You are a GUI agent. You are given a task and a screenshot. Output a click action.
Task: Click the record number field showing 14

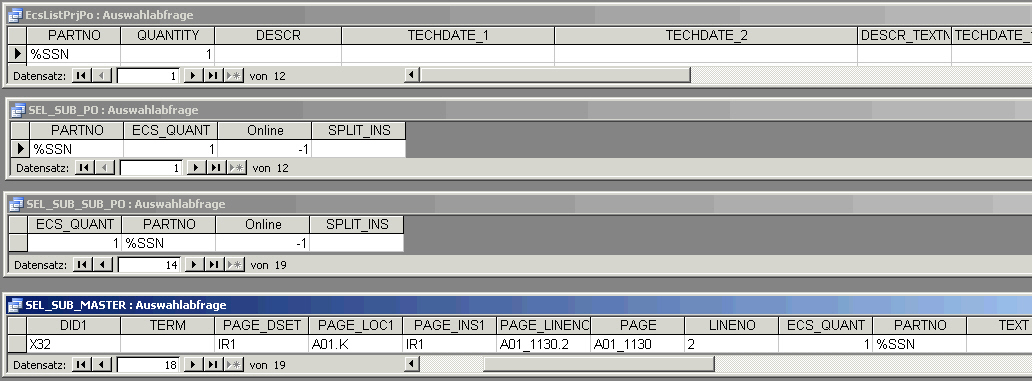pos(149,265)
